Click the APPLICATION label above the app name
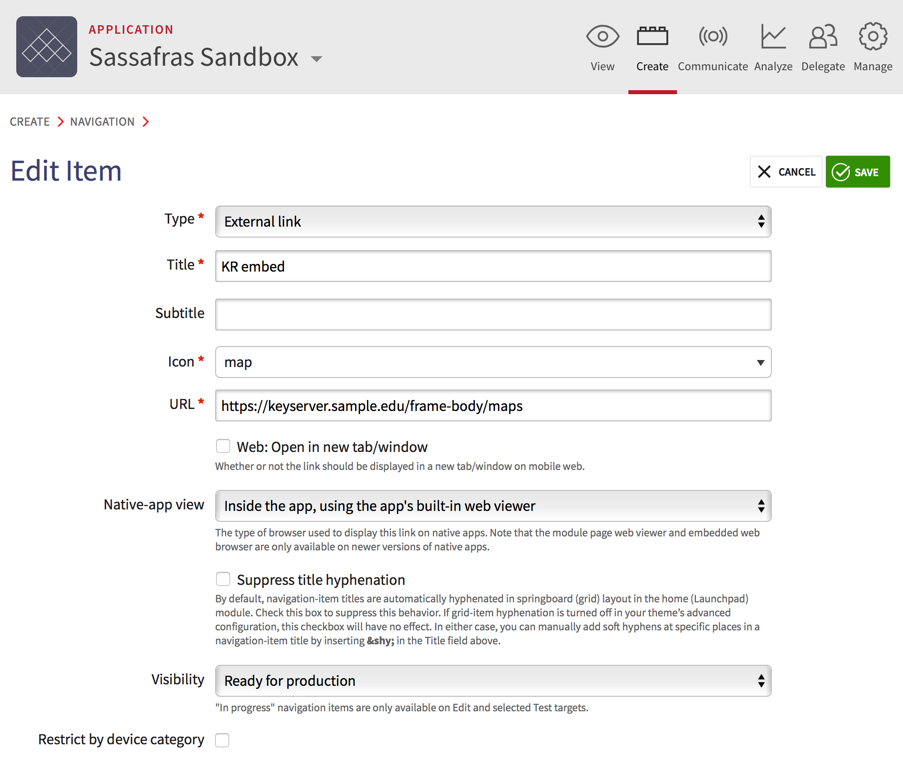903x761 pixels. (131, 29)
